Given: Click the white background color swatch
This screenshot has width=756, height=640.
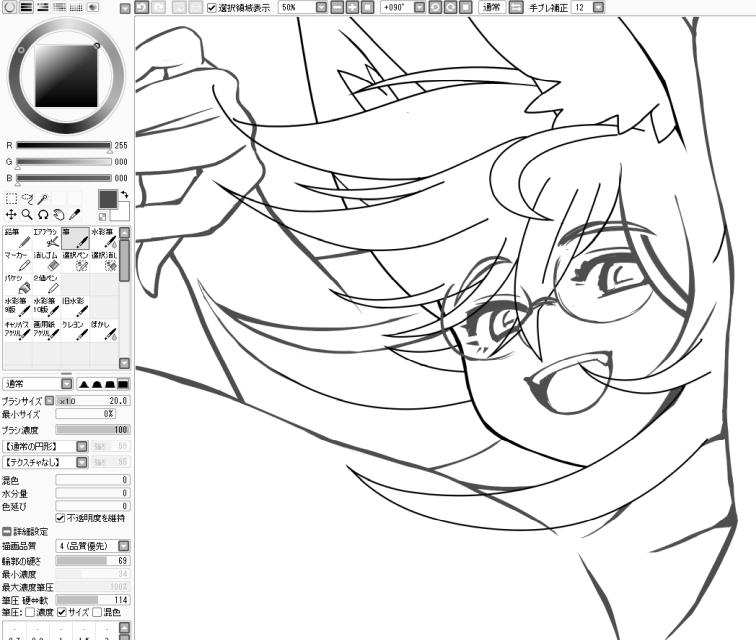Looking at the screenshot, I should [x=122, y=212].
